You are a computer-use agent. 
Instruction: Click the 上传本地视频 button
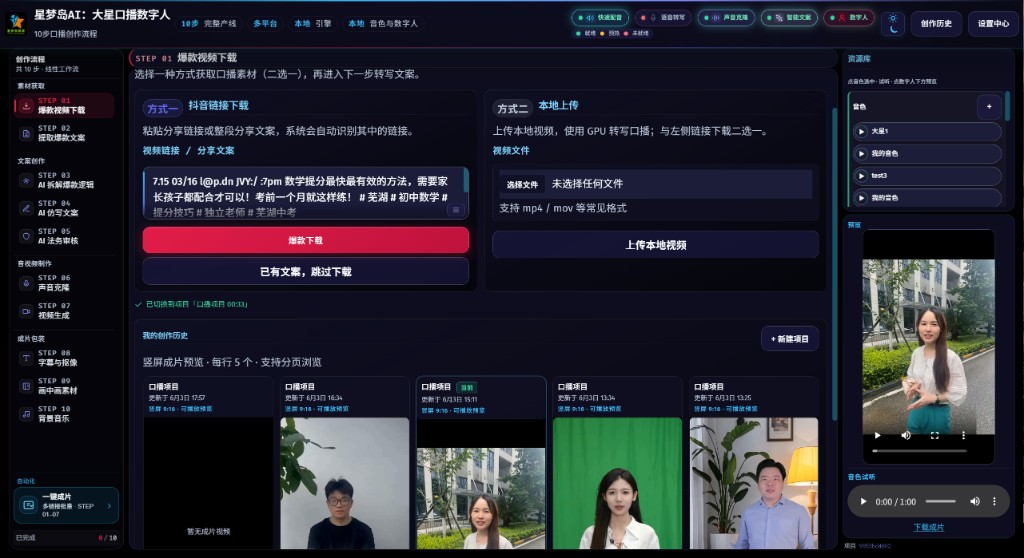[x=656, y=245]
